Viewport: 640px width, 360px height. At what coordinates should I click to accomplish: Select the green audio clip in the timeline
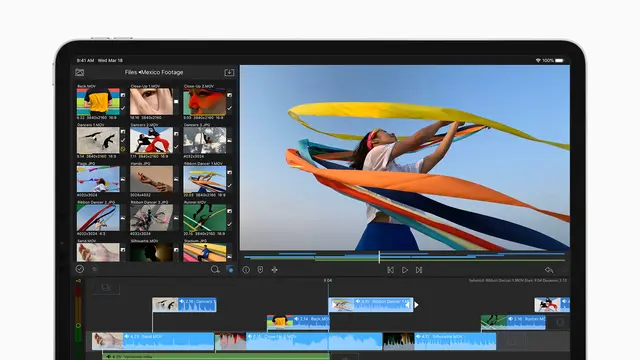(x=216, y=356)
